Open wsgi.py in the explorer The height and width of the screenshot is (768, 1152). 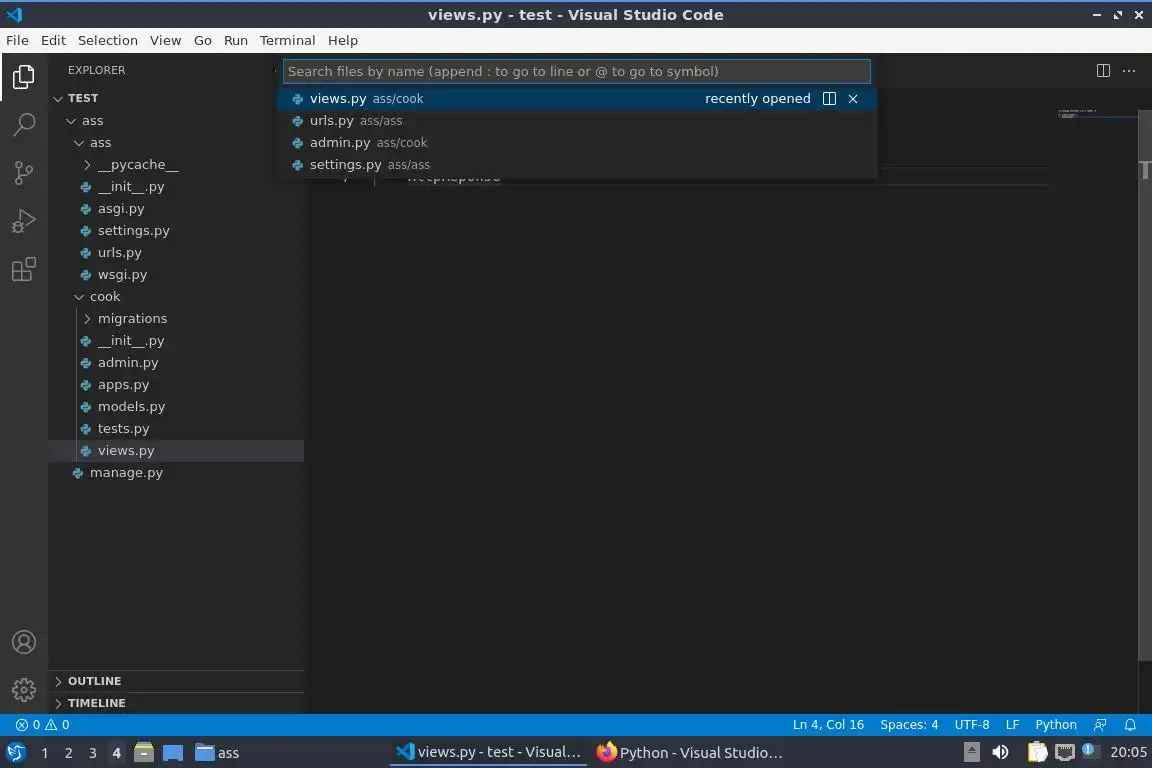176,275
